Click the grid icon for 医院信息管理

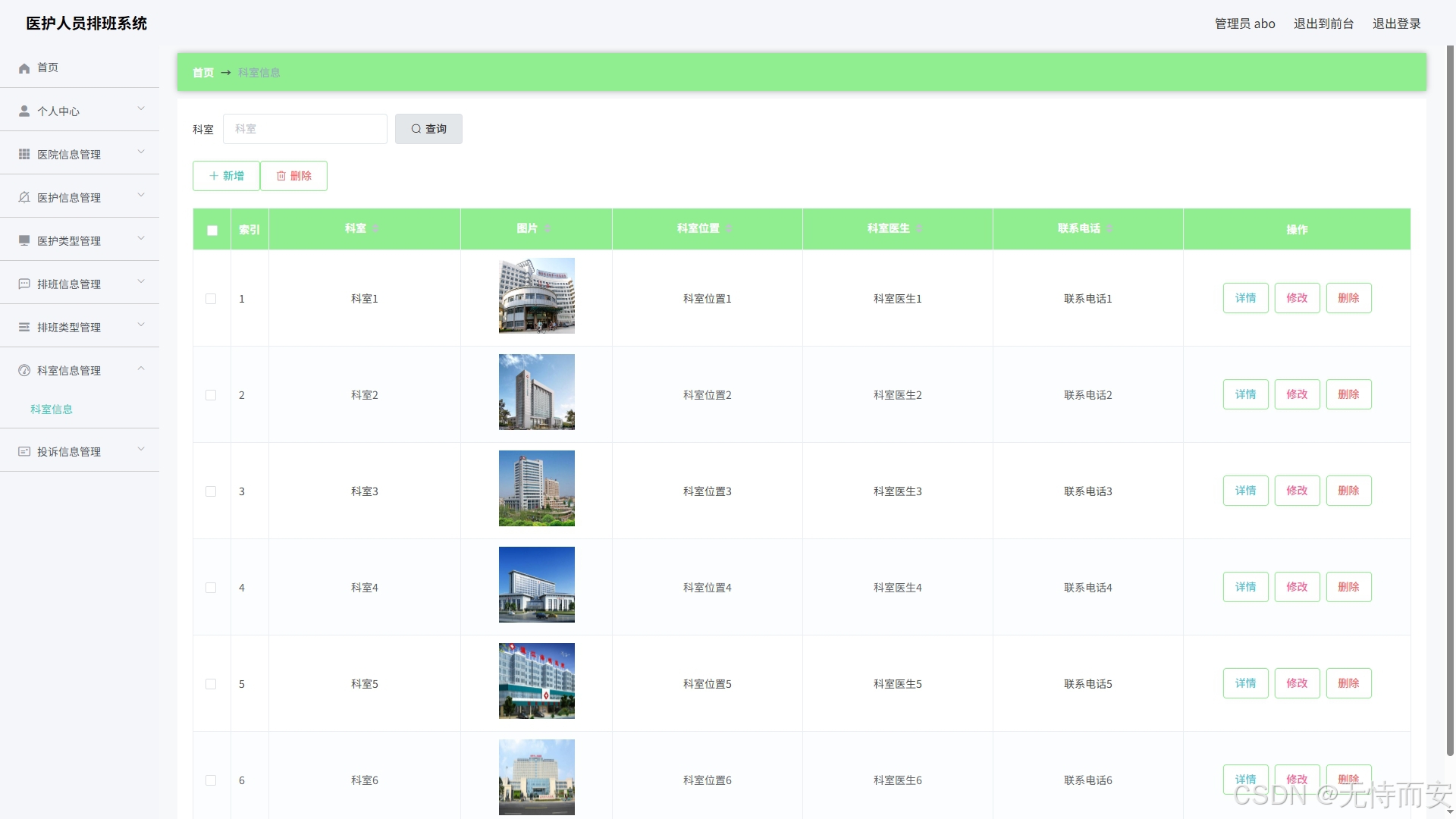pos(24,155)
